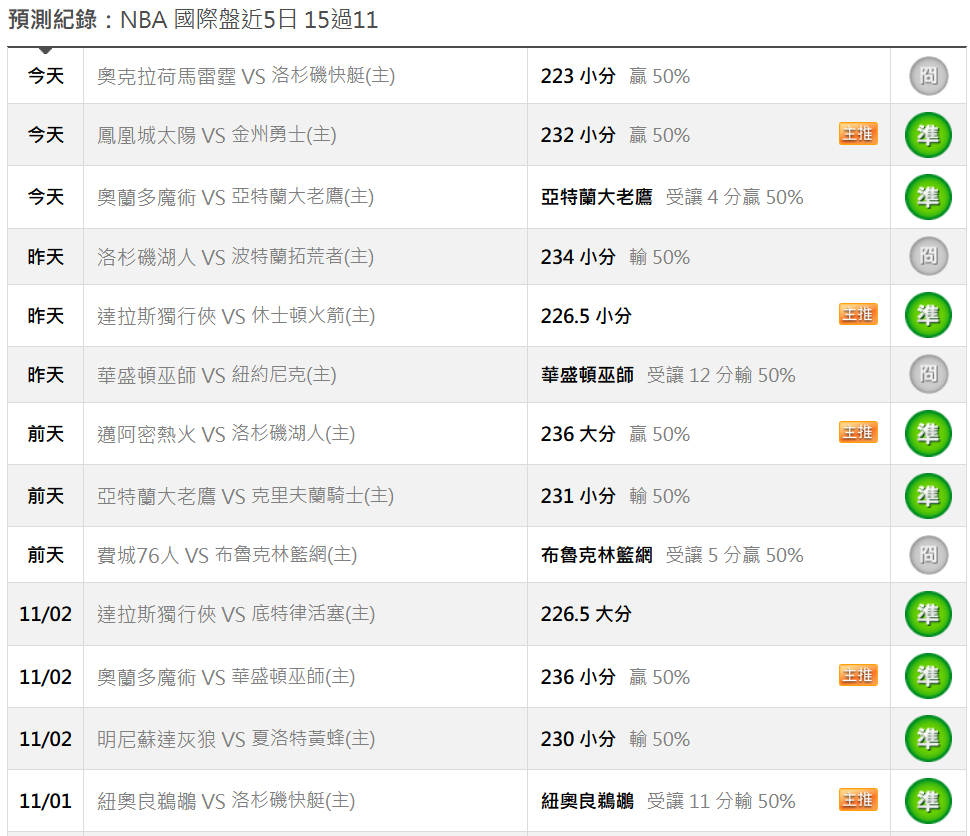Click prediction 230 小分 輸 50%
Image resolution: width=970 pixels, height=836 pixels.
click(616, 738)
